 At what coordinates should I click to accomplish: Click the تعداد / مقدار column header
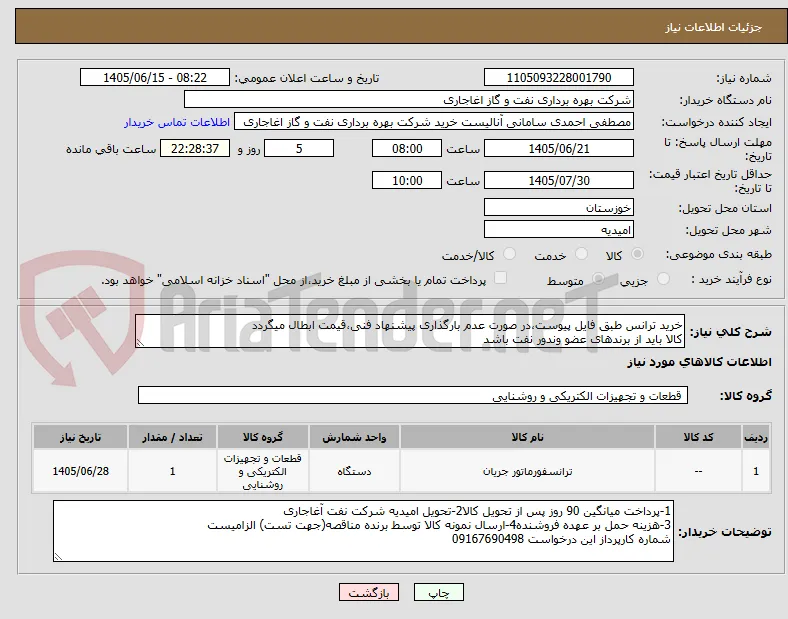coord(172,437)
